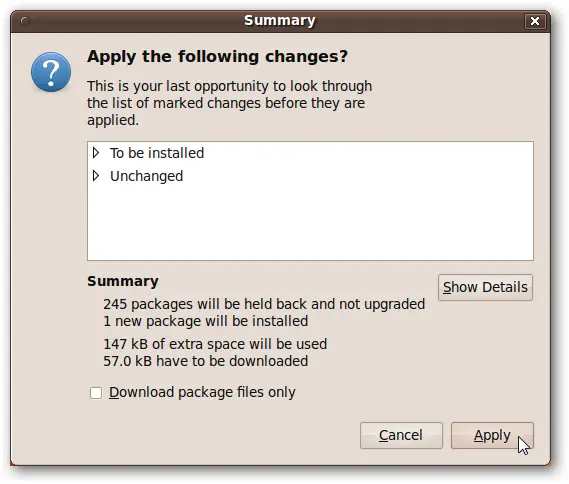Select the To be installed row label
The height and width of the screenshot is (484, 569).
157,153
